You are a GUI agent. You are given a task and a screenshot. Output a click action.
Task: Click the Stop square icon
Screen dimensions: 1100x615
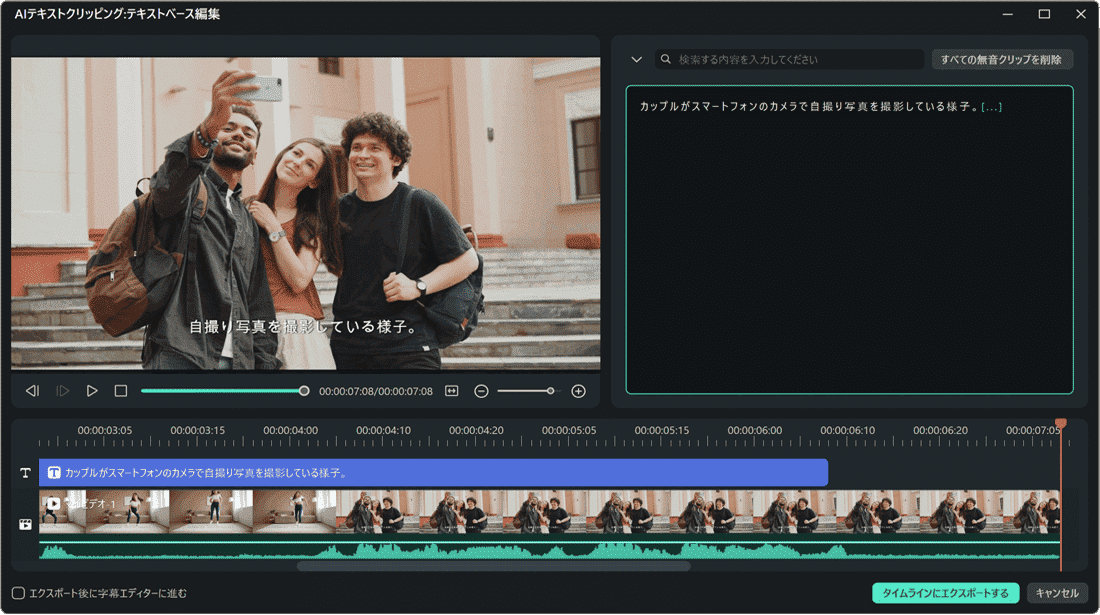click(x=121, y=391)
